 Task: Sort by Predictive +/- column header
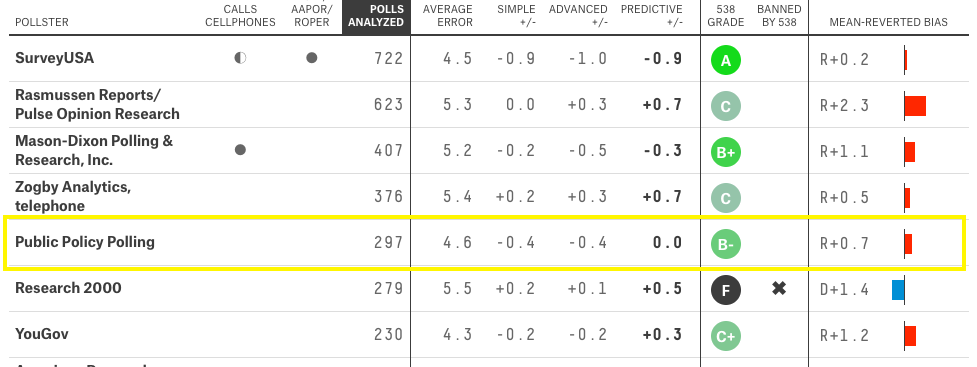click(x=652, y=16)
